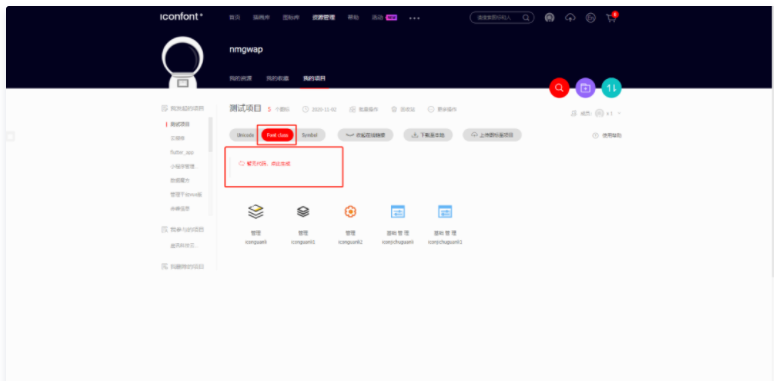The image size is (774, 381).
Task: Open the highlighted bold navigation item
Action: tap(323, 18)
